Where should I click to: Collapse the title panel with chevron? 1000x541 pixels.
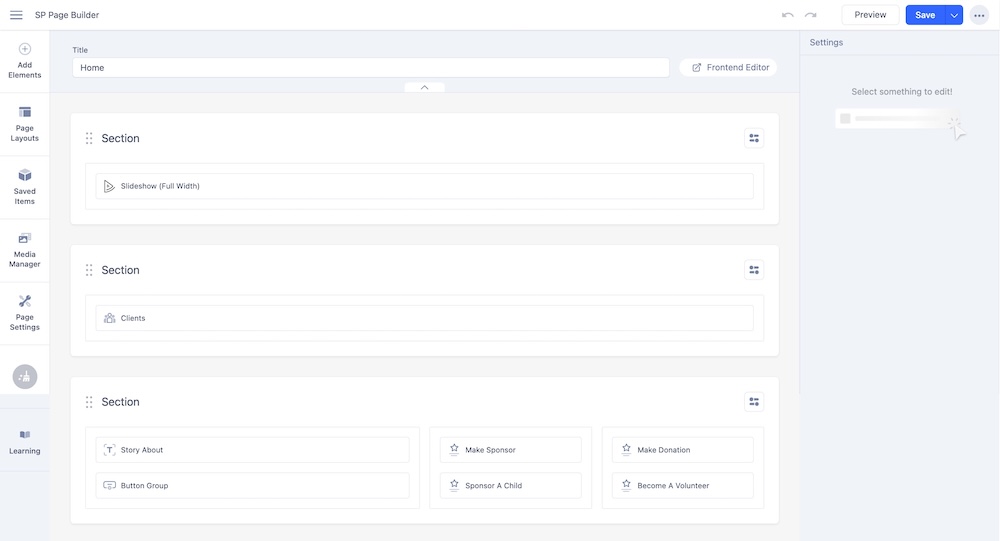pos(424,87)
